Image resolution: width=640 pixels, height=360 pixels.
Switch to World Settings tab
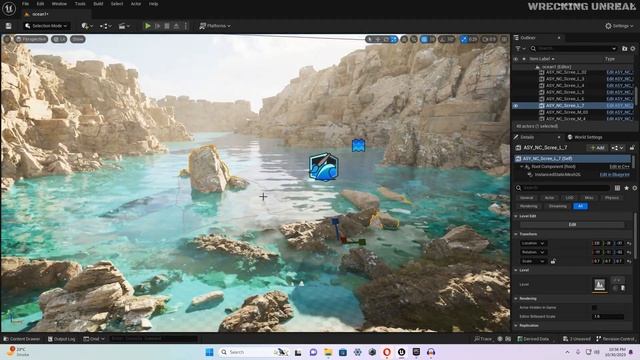pos(584,137)
